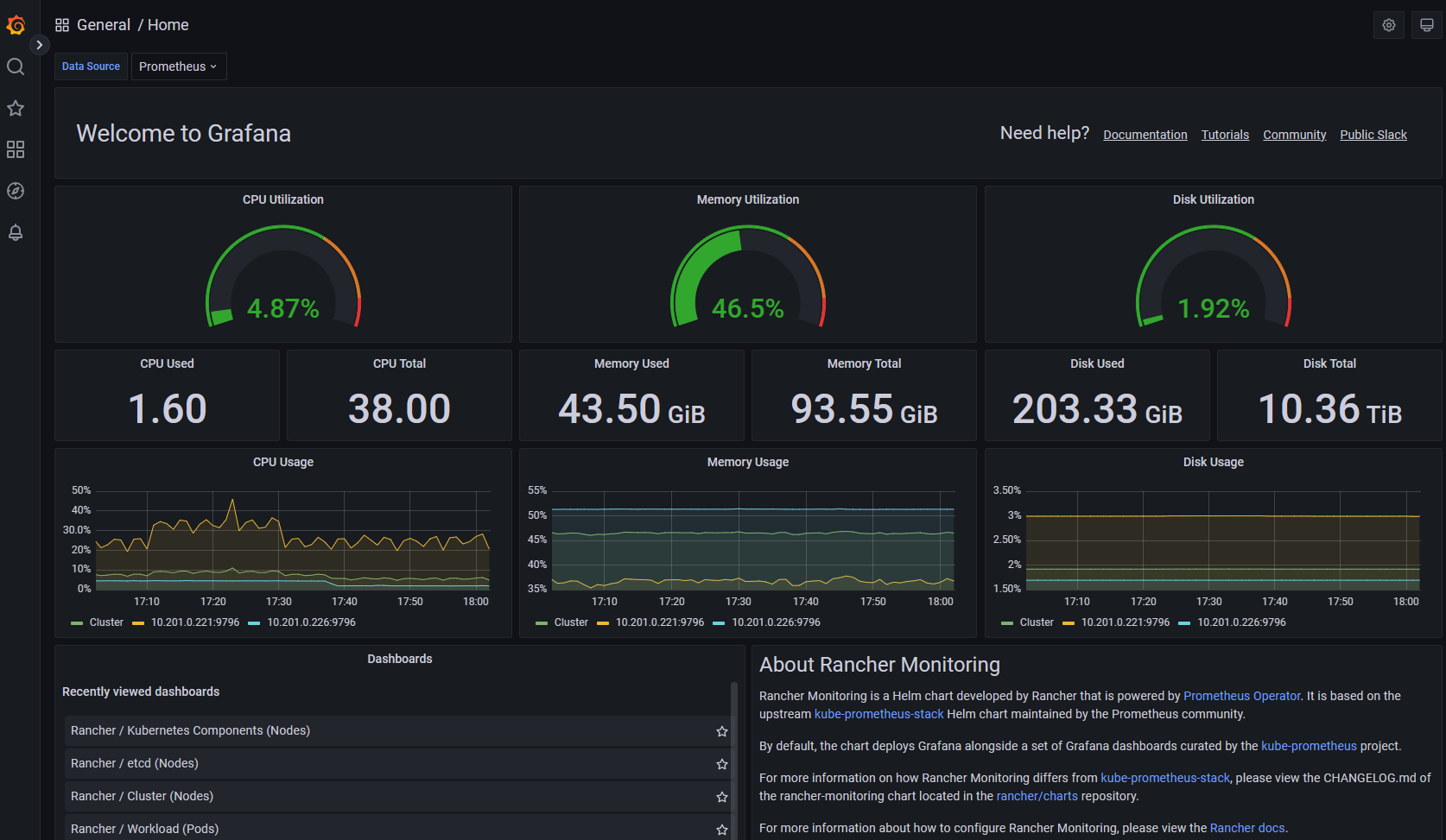Toggle 10.201.0.226:9796 series in CPU Usage legend
This screenshot has width=1446, height=840.
[311, 622]
